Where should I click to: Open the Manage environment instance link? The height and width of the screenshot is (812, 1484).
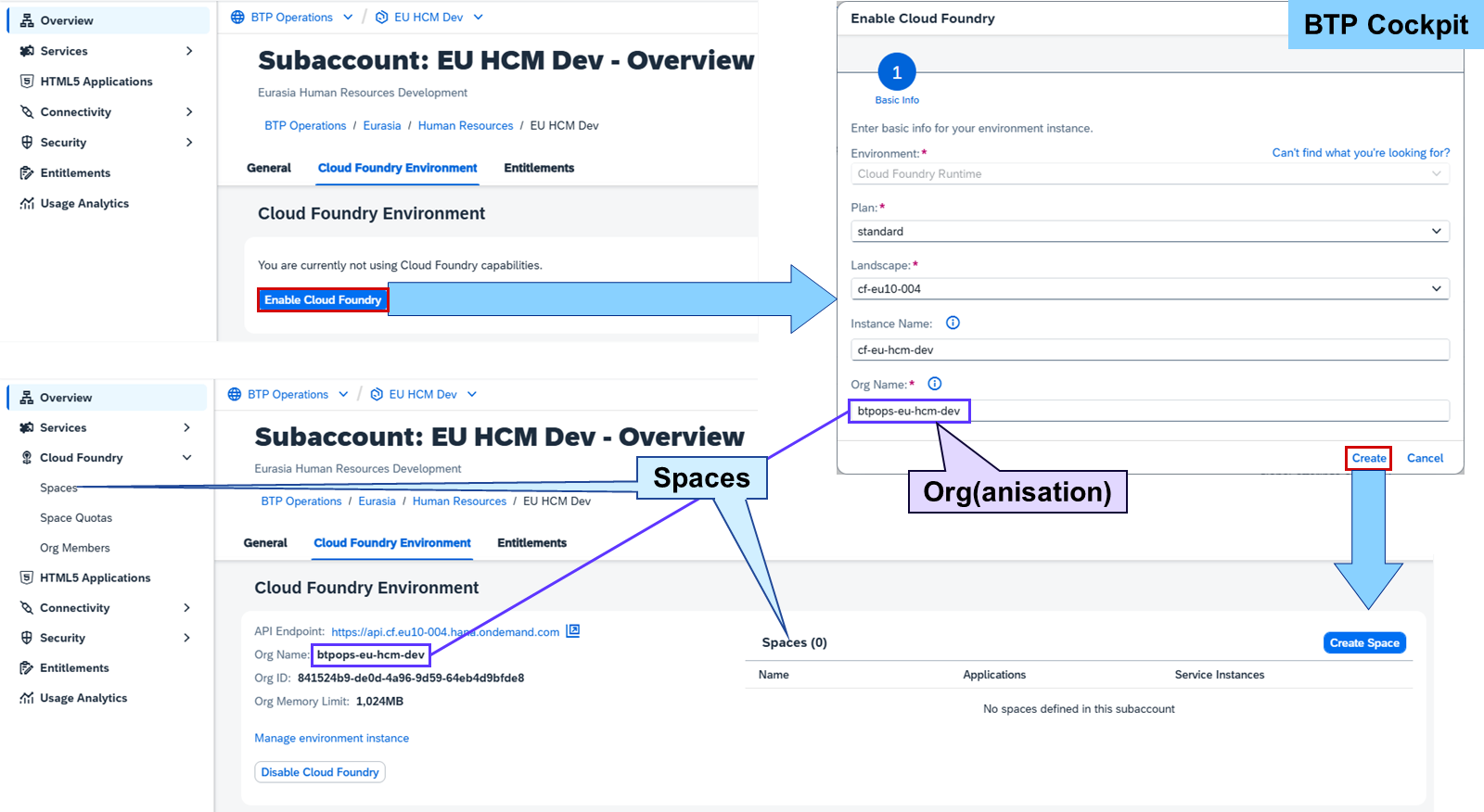332,739
